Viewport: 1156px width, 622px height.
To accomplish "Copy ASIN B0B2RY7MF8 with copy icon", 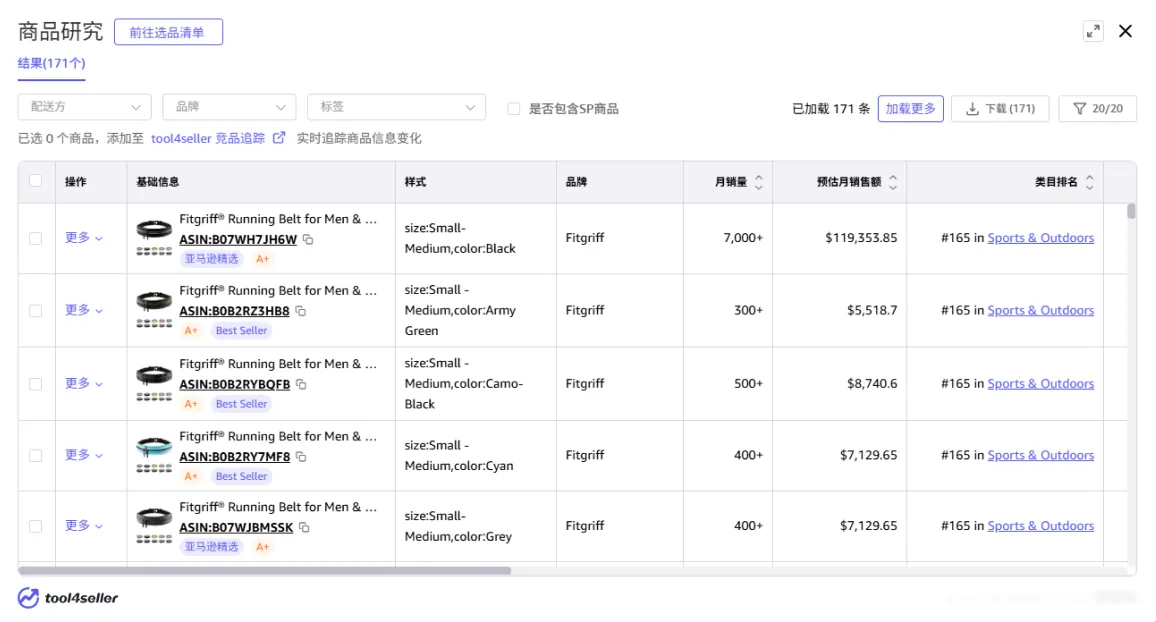I will [301, 456].
